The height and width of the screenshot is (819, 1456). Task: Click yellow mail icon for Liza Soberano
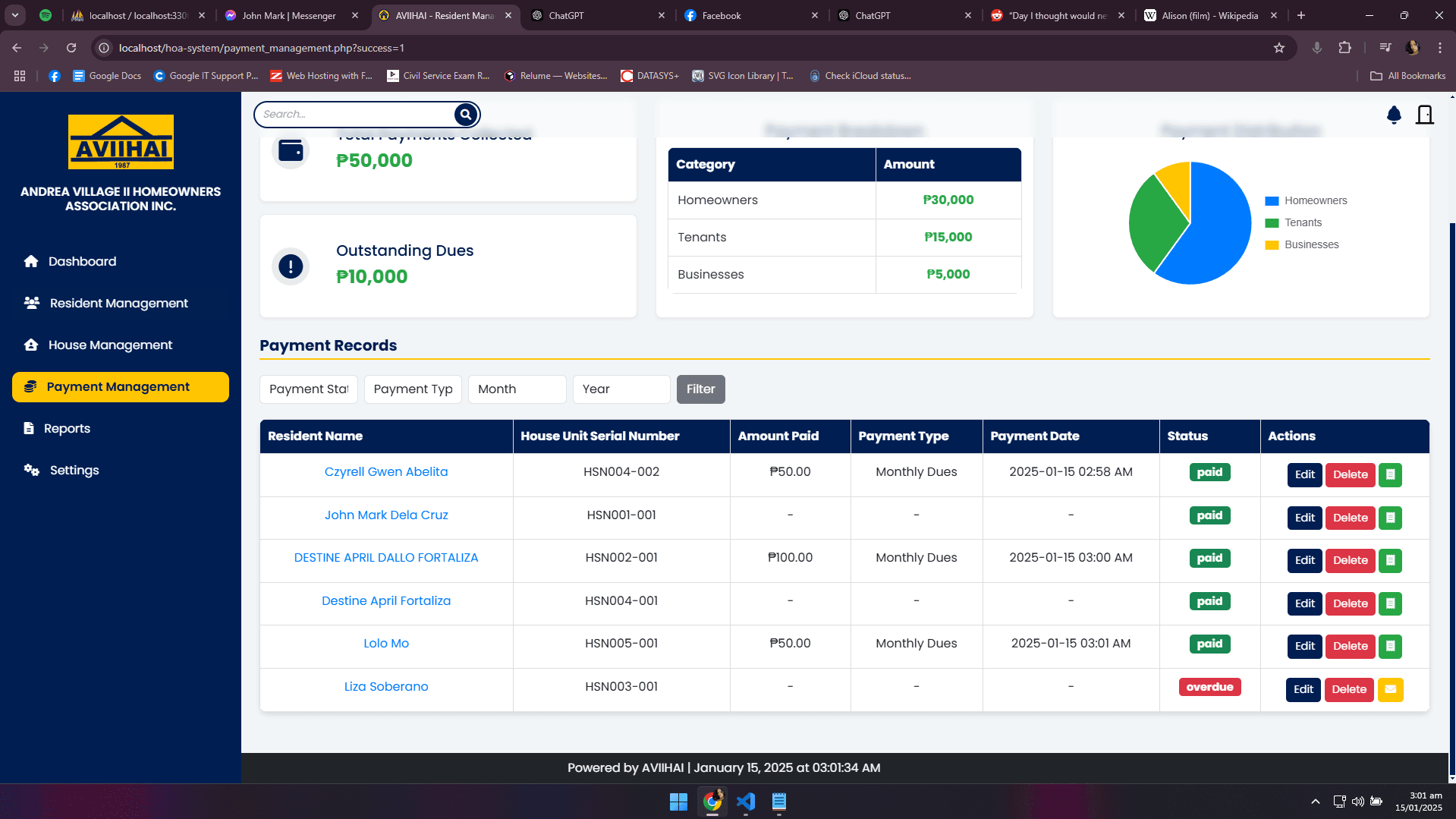click(1390, 689)
